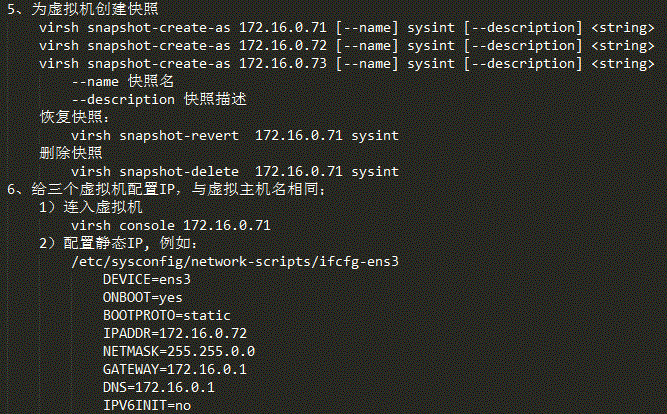This screenshot has height=414, width=667.
Task: Click the ifcfg-ens3 file path line
Action: 235,261
